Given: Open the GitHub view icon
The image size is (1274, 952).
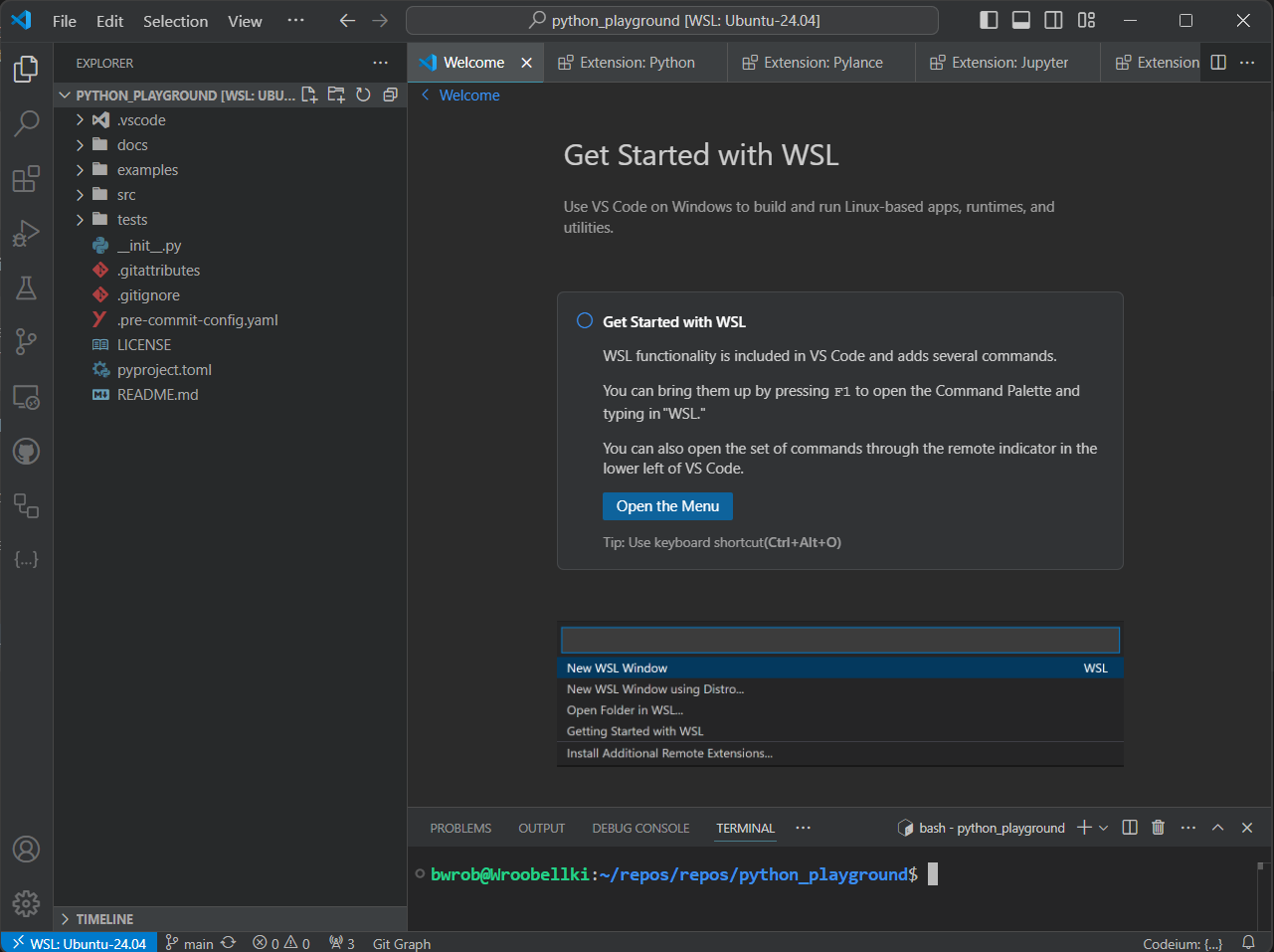Looking at the screenshot, I should 26,452.
